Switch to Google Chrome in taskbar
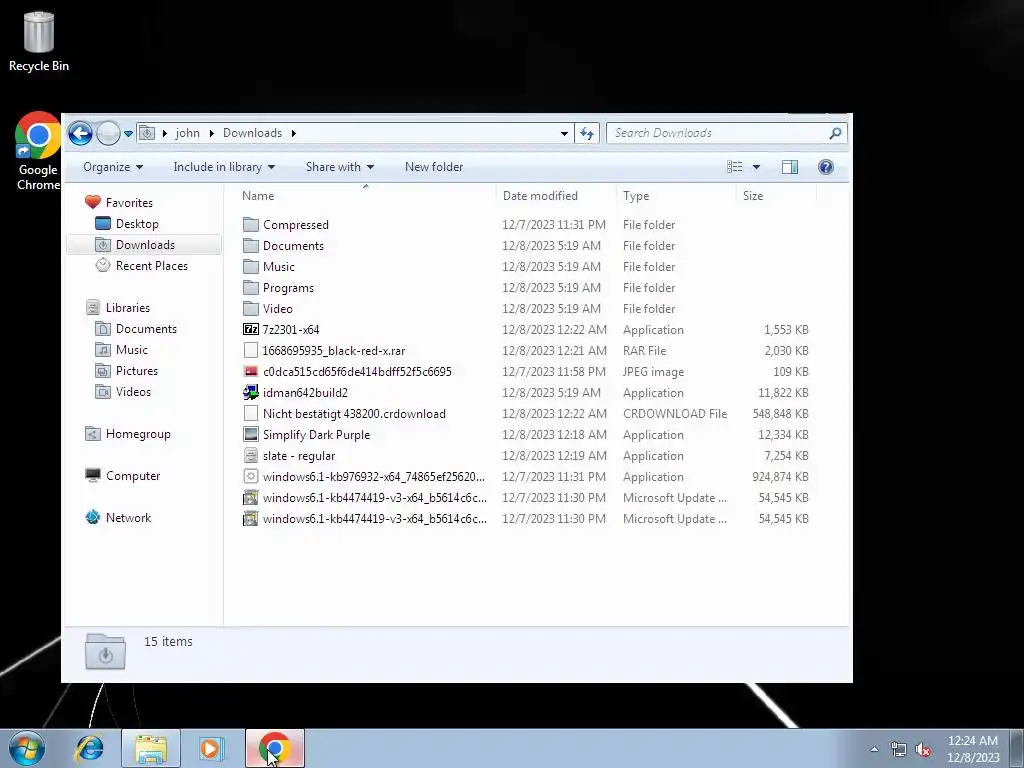This screenshot has width=1024, height=768. 275,748
